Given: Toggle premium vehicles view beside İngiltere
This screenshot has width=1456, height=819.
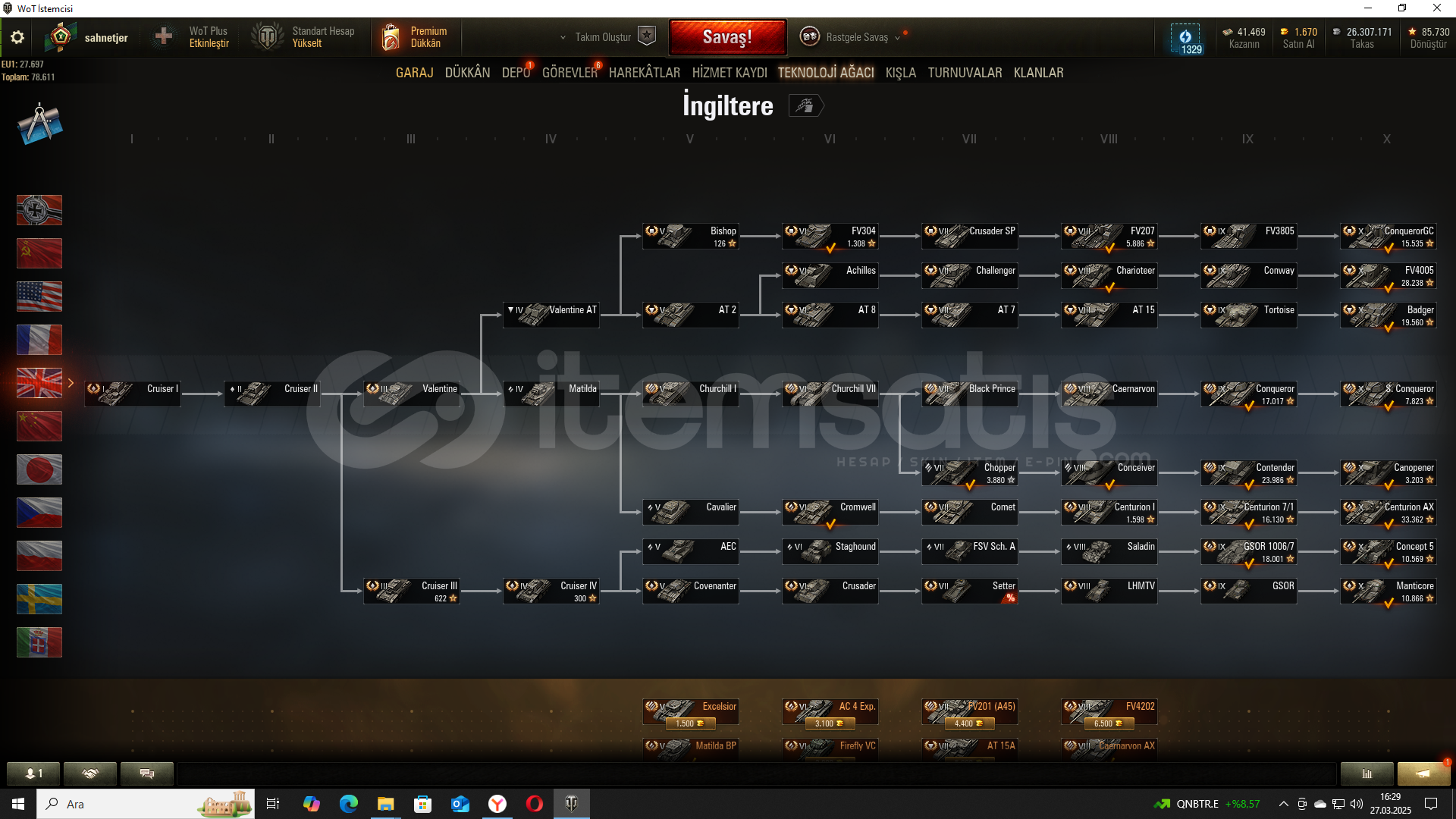Looking at the screenshot, I should click(x=805, y=105).
